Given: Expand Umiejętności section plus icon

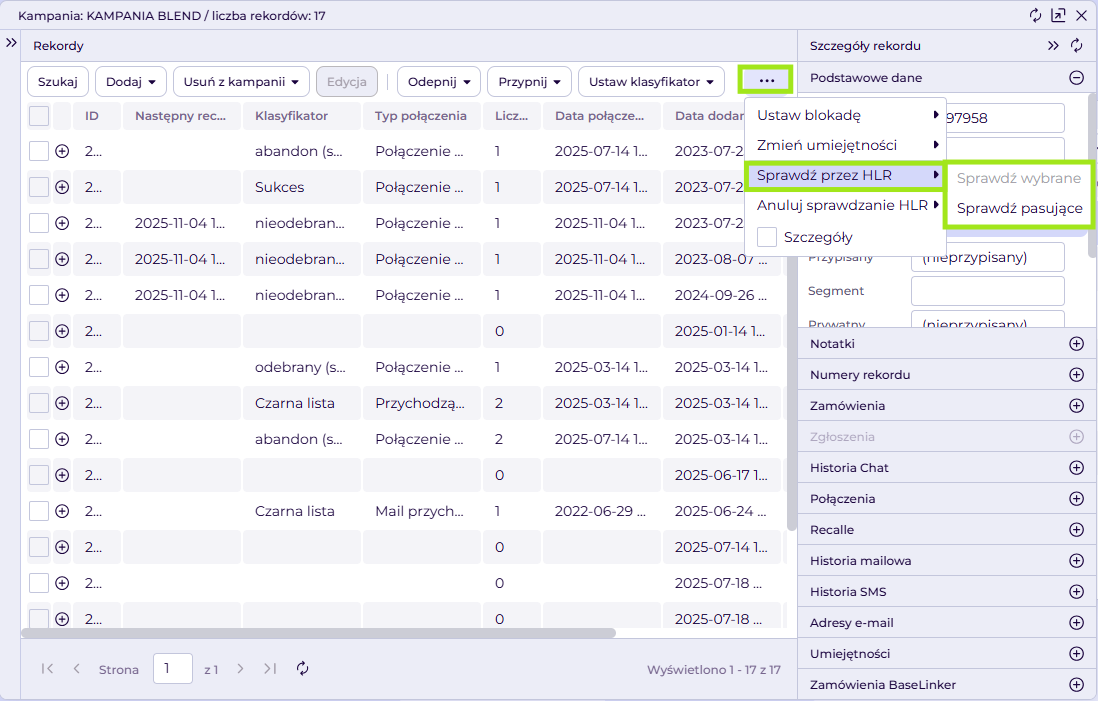Looking at the screenshot, I should [1077, 653].
